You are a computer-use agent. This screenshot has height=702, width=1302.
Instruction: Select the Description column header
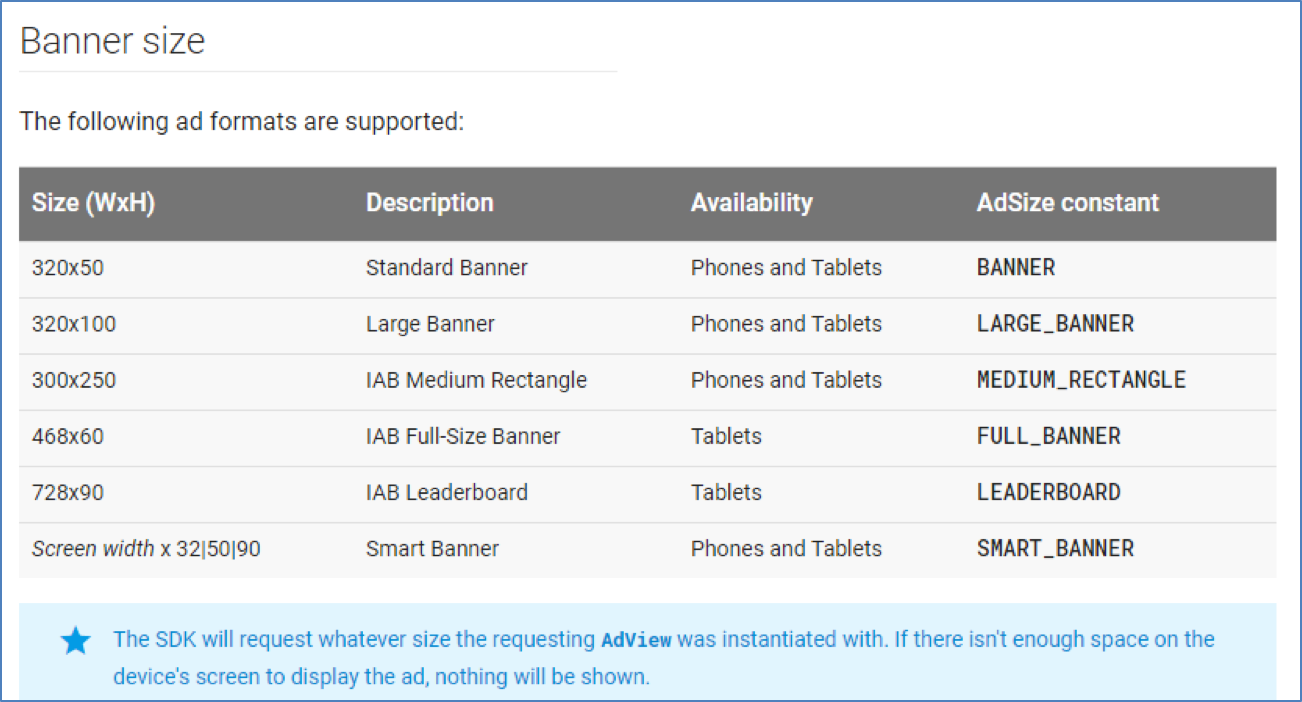click(x=429, y=203)
